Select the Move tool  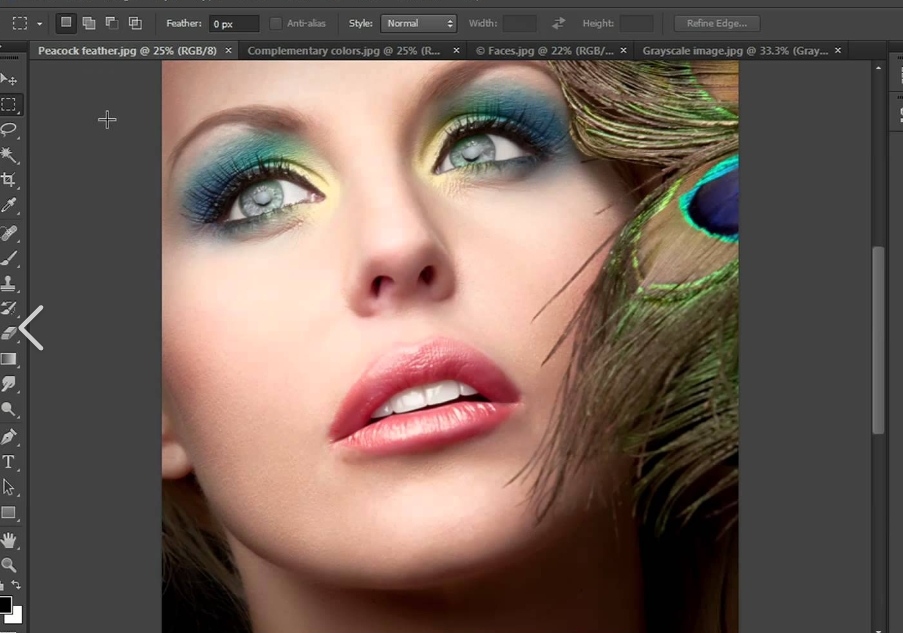pos(10,78)
